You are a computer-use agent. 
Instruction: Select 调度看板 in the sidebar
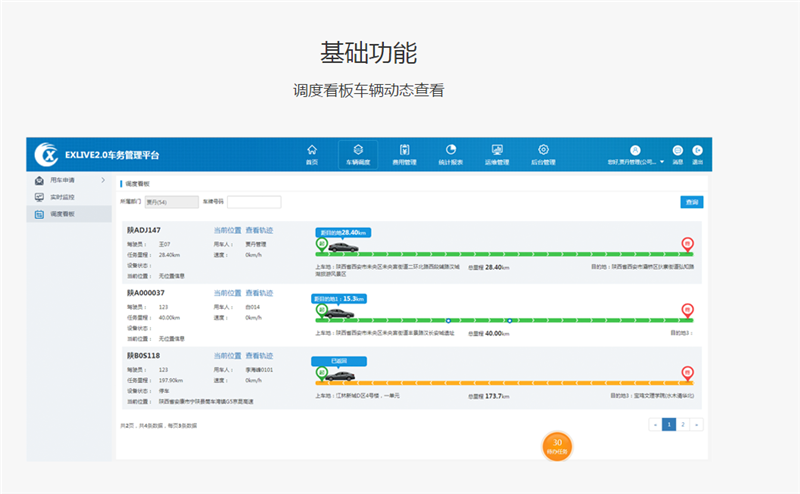pos(62,214)
